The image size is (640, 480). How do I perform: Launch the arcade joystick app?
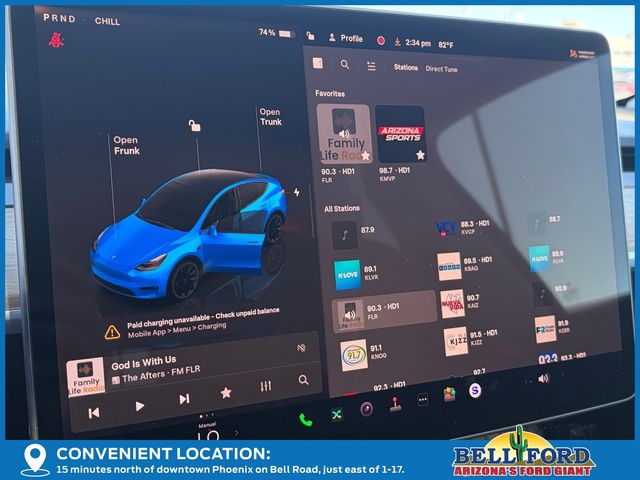coord(395,405)
